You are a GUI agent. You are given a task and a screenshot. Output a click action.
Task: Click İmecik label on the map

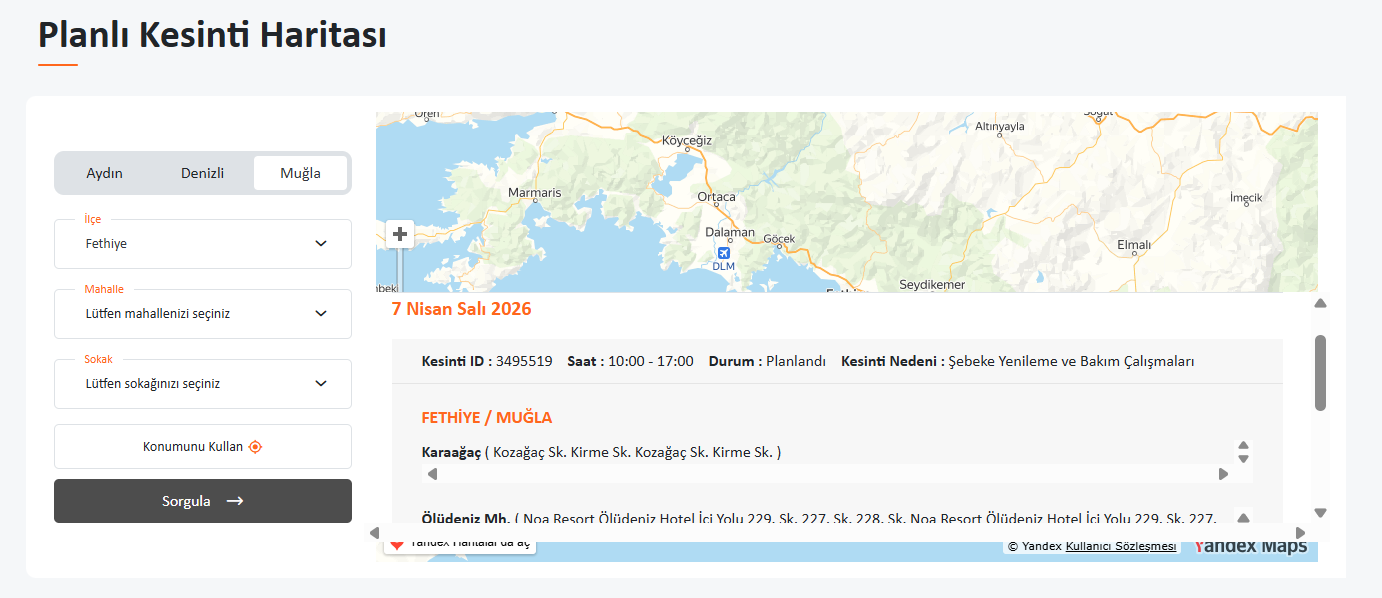(x=1246, y=197)
